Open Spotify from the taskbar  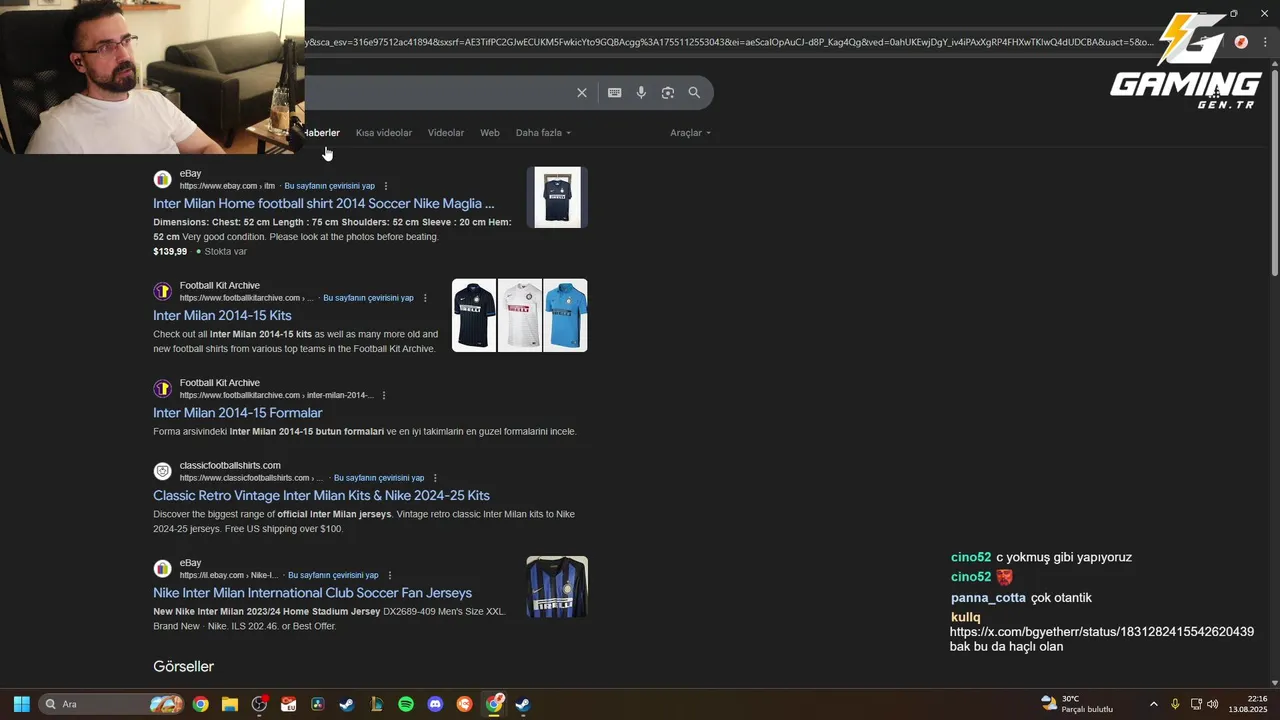[406, 704]
